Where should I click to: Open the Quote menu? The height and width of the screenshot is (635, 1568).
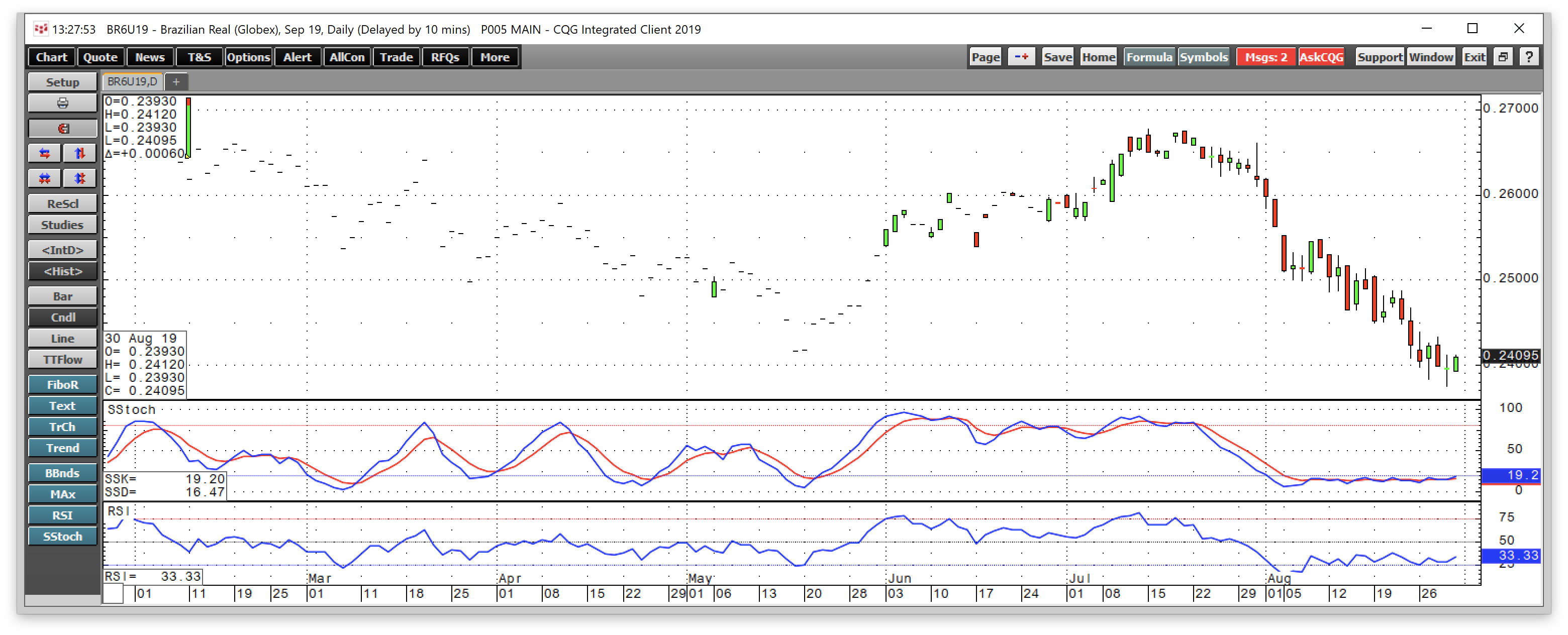[x=101, y=57]
